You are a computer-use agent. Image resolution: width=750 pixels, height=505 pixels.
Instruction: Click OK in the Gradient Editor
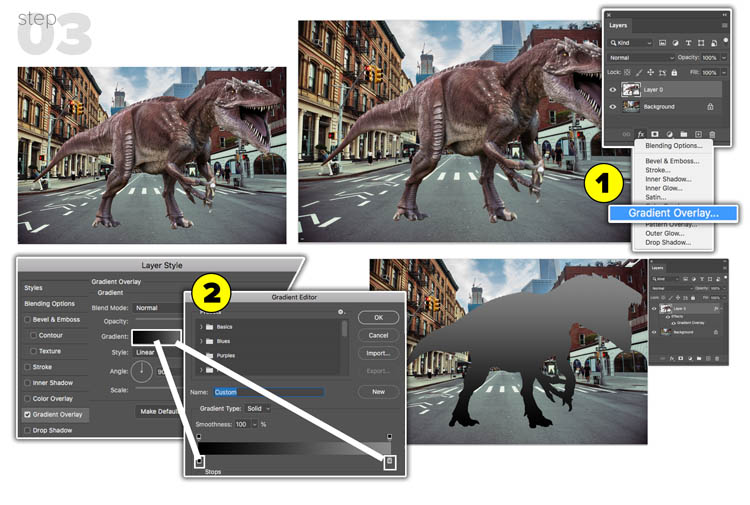pyautogui.click(x=378, y=318)
